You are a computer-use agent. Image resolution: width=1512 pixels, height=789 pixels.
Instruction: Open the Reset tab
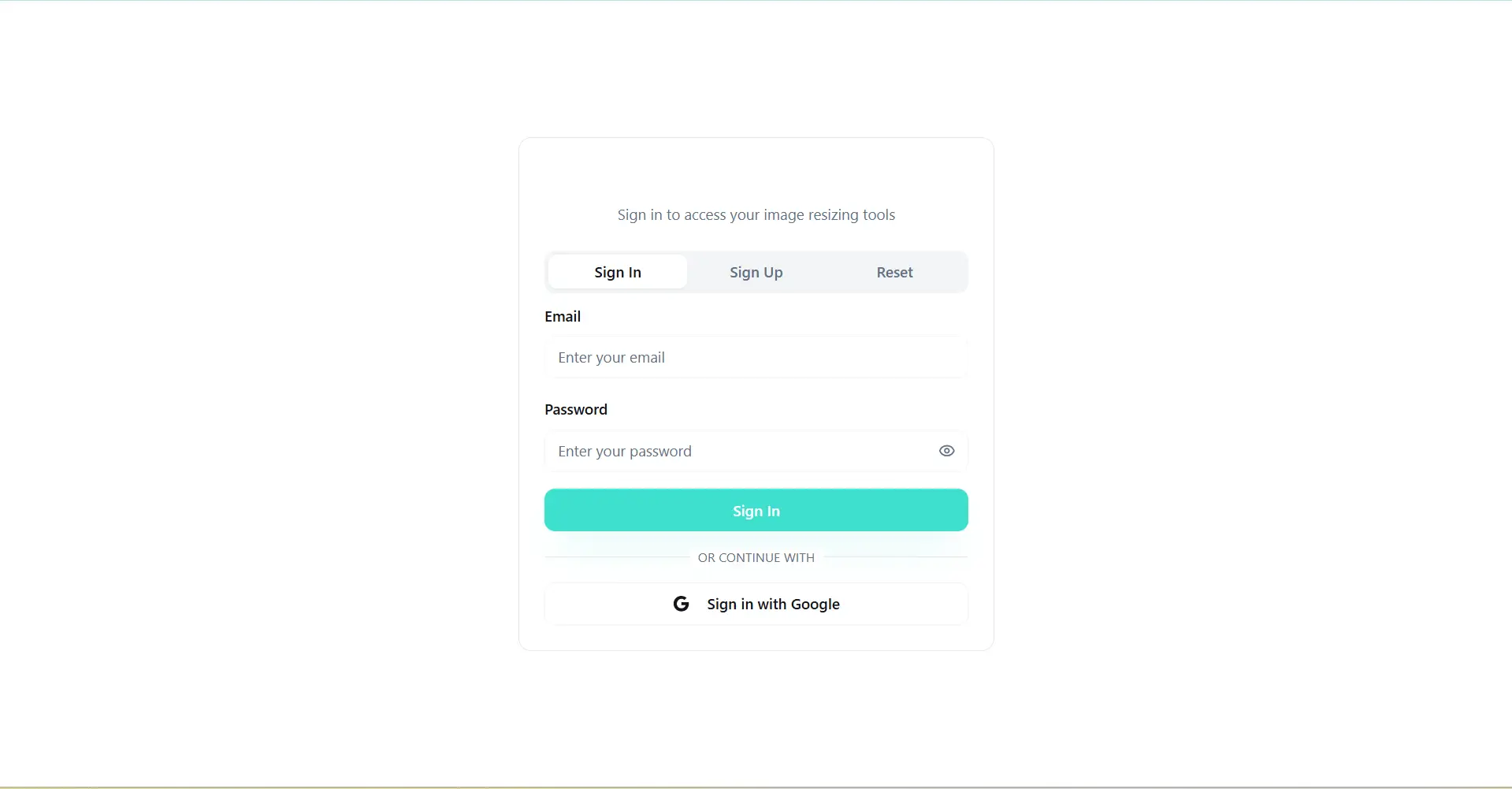[x=894, y=272]
